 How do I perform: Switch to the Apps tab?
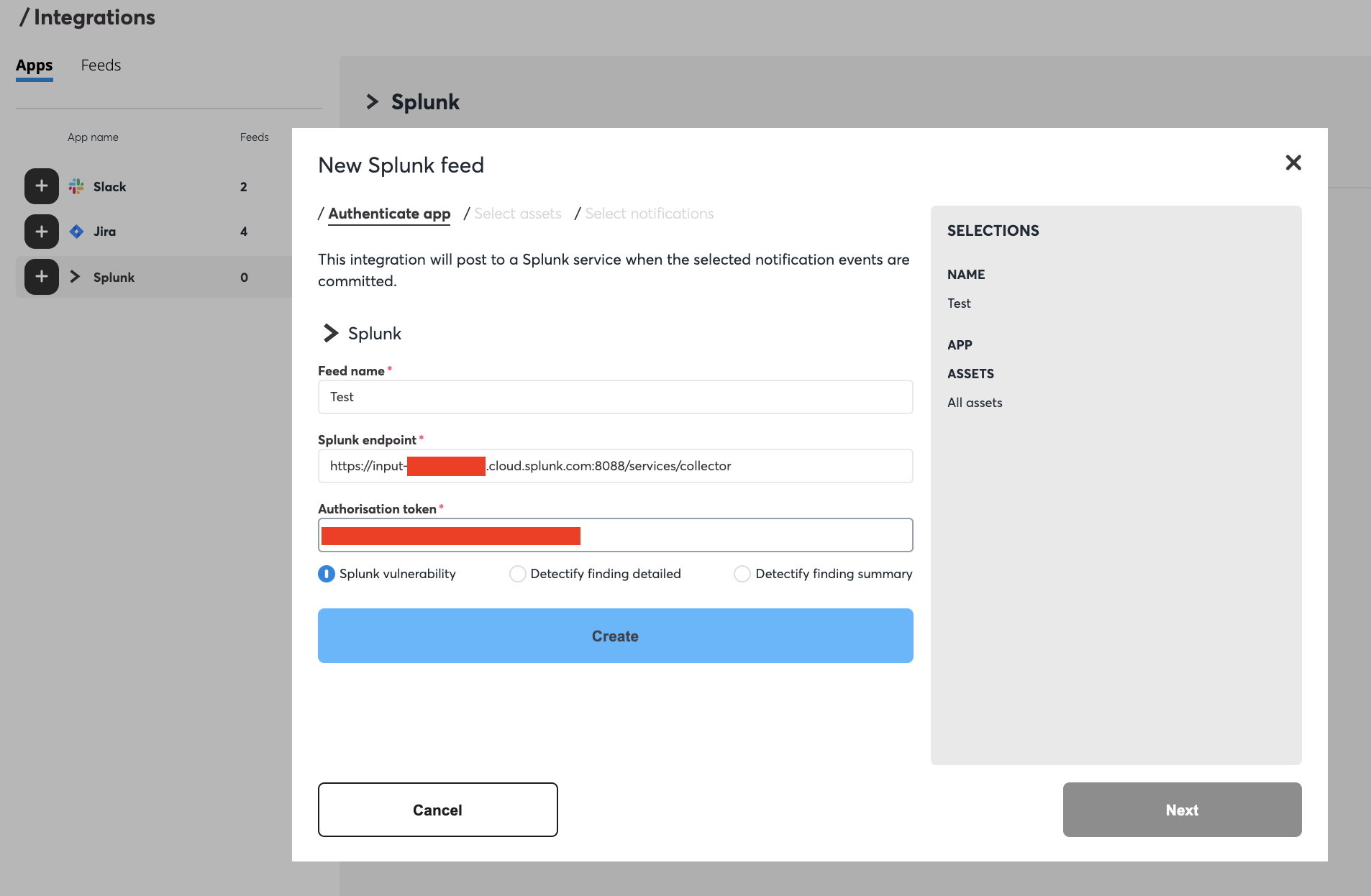pyautogui.click(x=35, y=65)
